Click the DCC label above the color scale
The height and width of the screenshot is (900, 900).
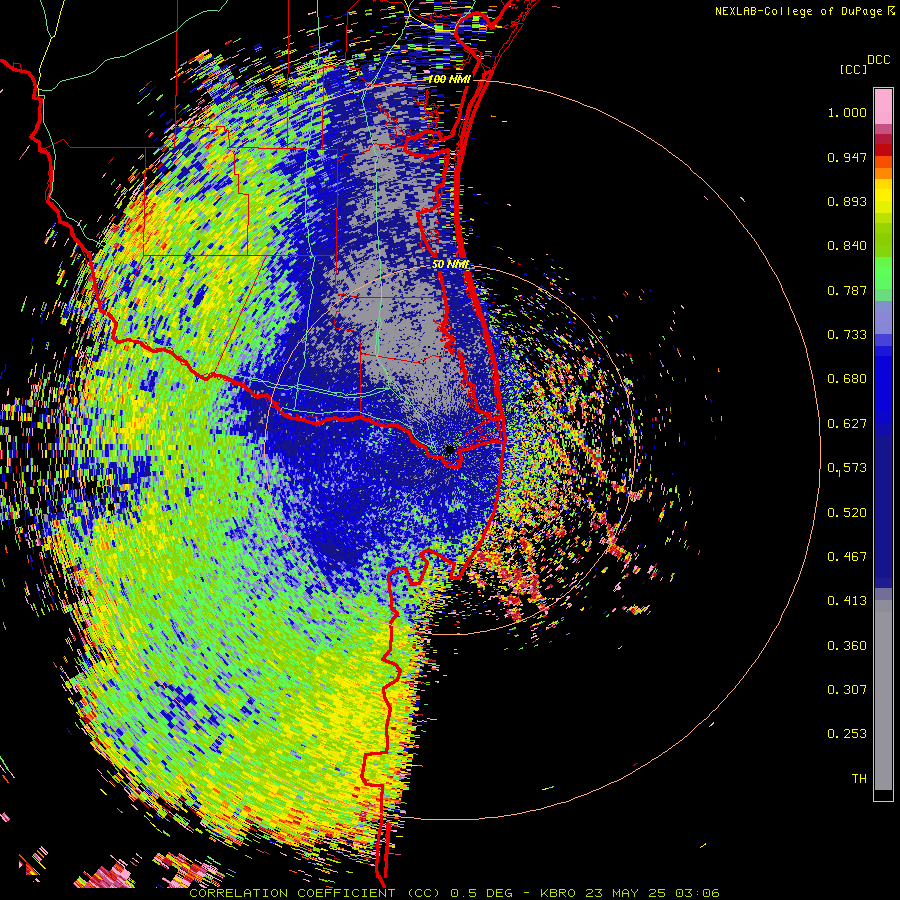point(879,60)
